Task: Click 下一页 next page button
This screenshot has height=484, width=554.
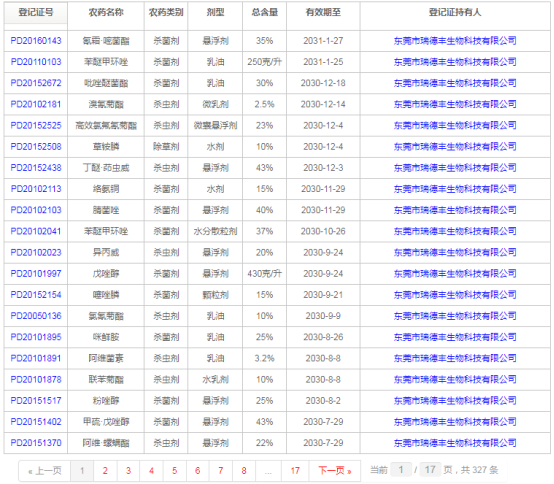Action: pos(335,471)
